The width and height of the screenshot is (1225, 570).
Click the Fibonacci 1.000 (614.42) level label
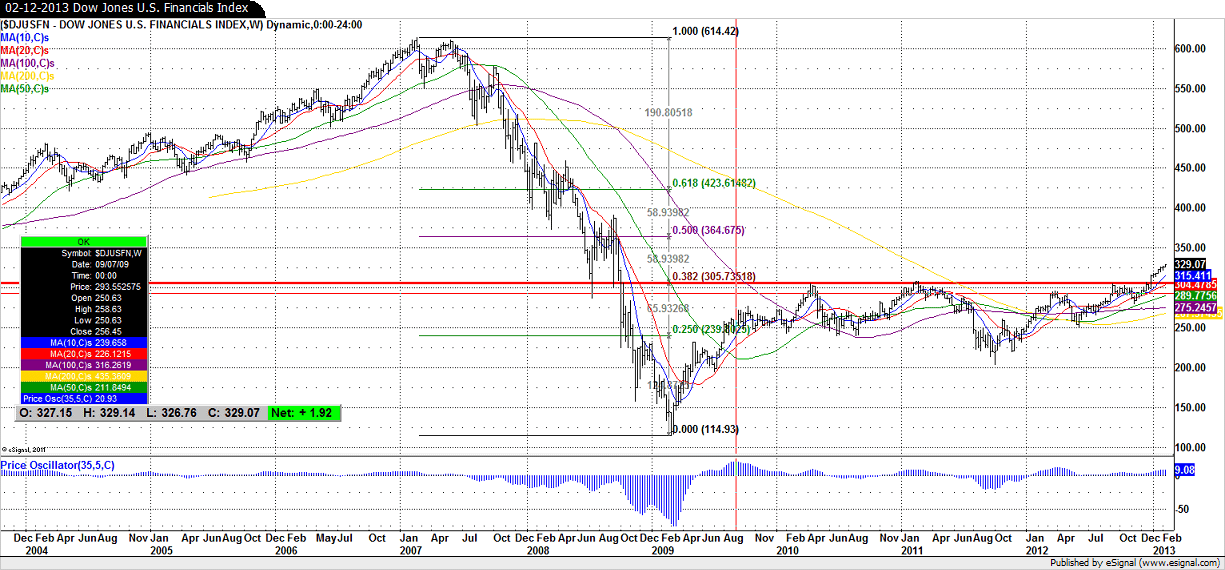tap(706, 32)
